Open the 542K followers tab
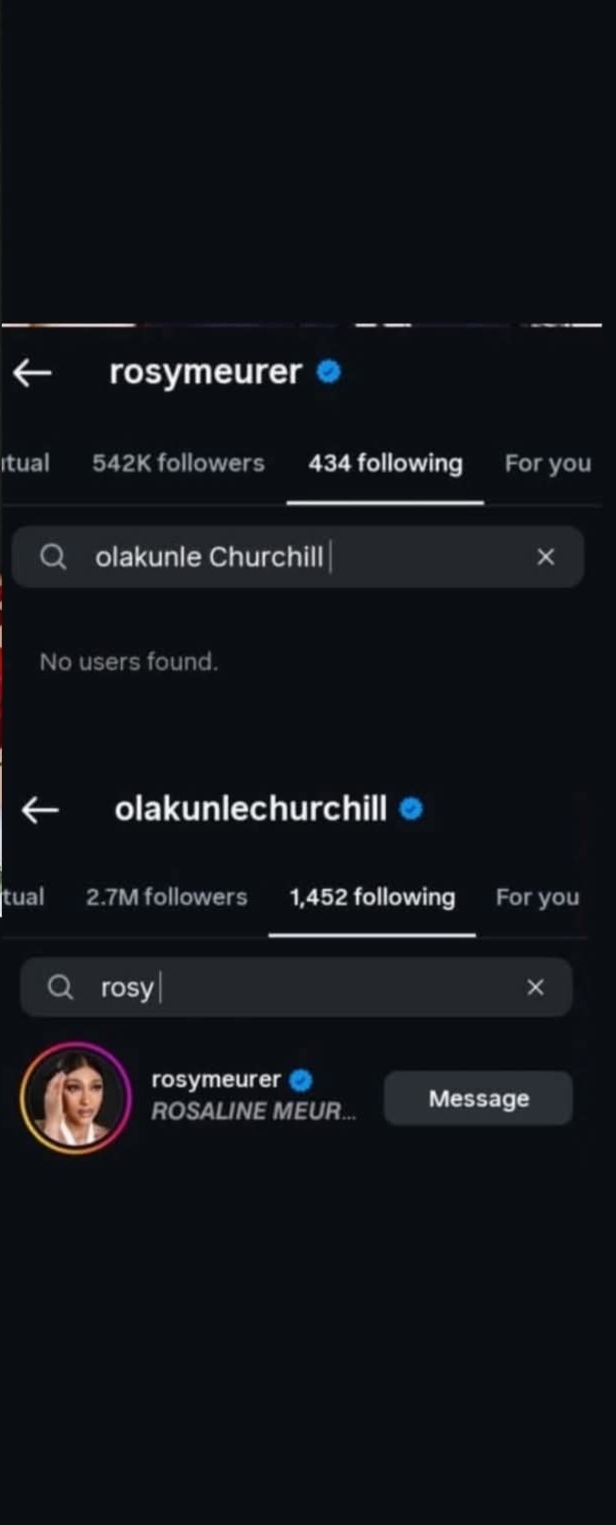 [x=178, y=463]
